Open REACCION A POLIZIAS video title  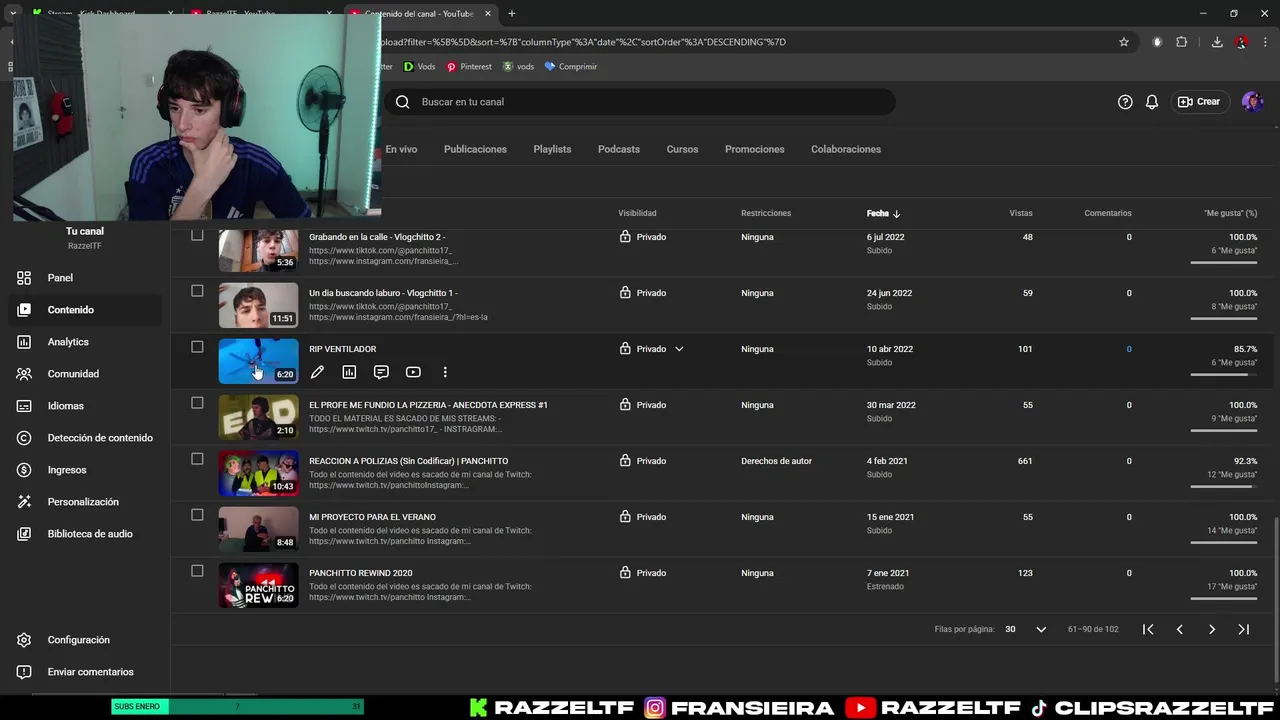point(408,461)
